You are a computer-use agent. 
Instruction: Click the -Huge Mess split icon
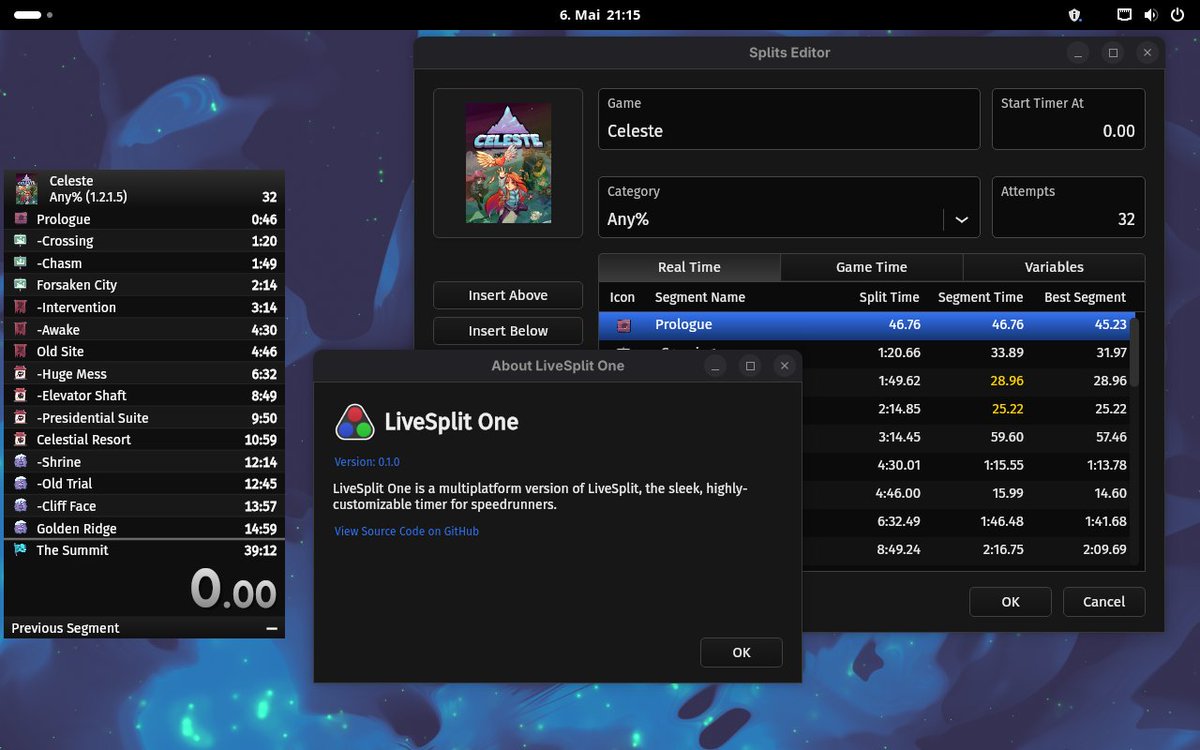(20, 373)
